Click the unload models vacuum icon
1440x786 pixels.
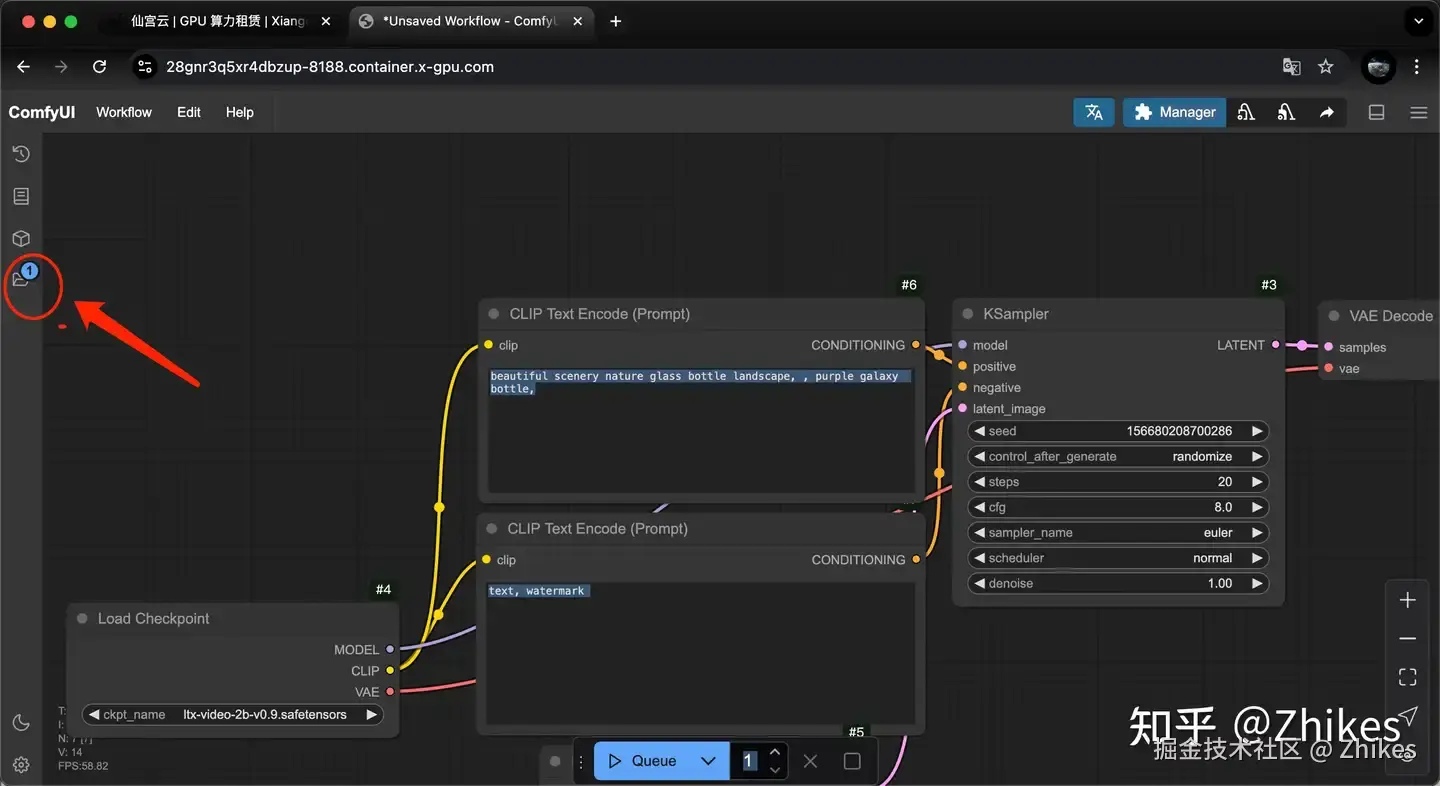coord(1246,112)
